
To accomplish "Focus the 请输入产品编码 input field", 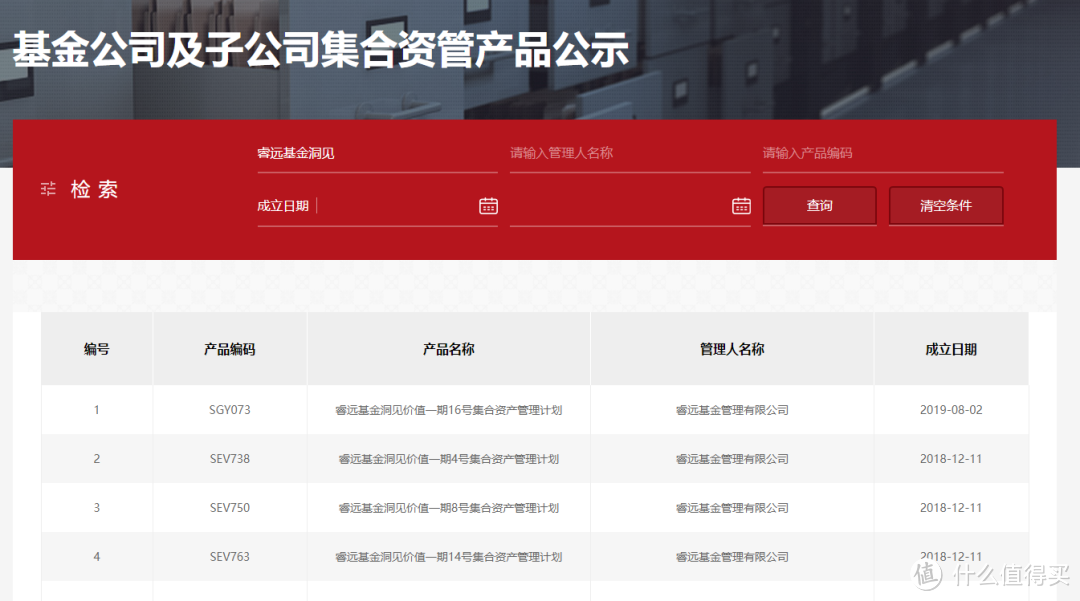I will (x=883, y=154).
